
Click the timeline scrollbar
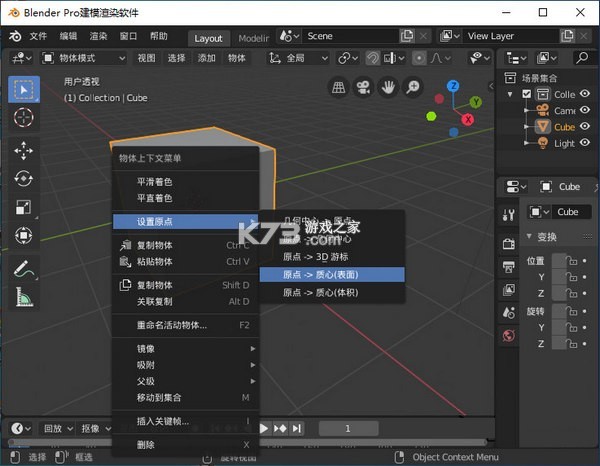point(249,443)
